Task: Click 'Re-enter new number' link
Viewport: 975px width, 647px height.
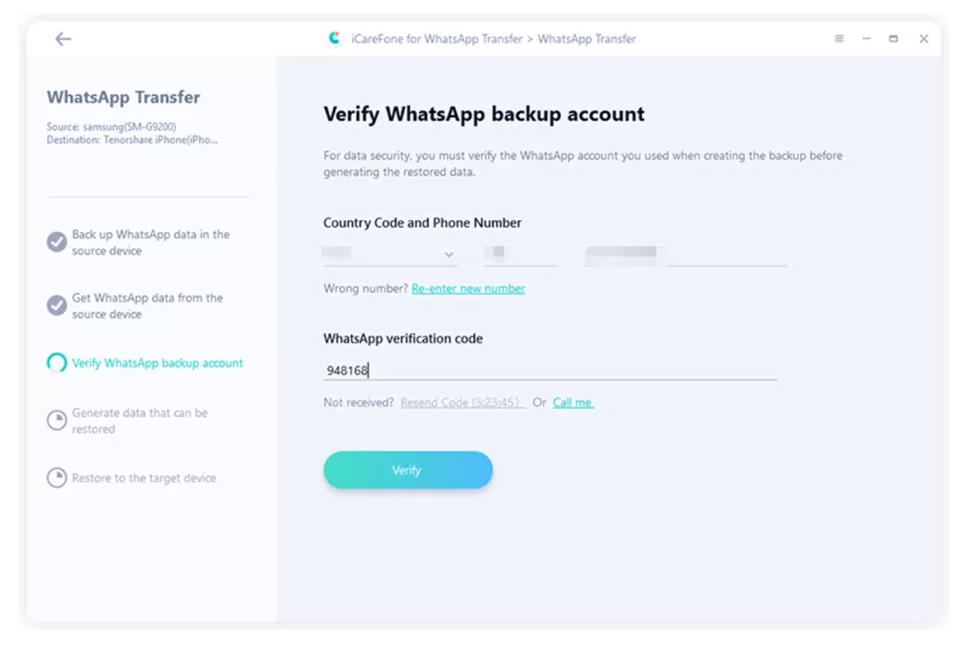Action: (x=468, y=288)
